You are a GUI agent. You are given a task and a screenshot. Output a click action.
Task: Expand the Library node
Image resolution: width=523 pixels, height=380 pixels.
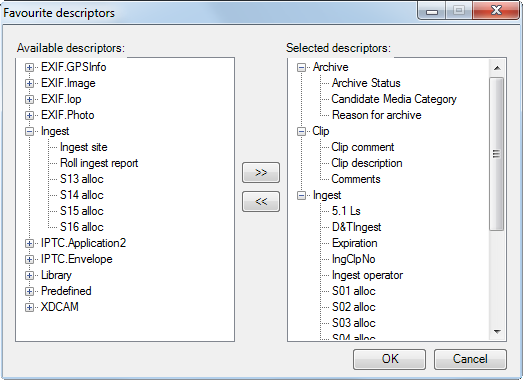29,276
